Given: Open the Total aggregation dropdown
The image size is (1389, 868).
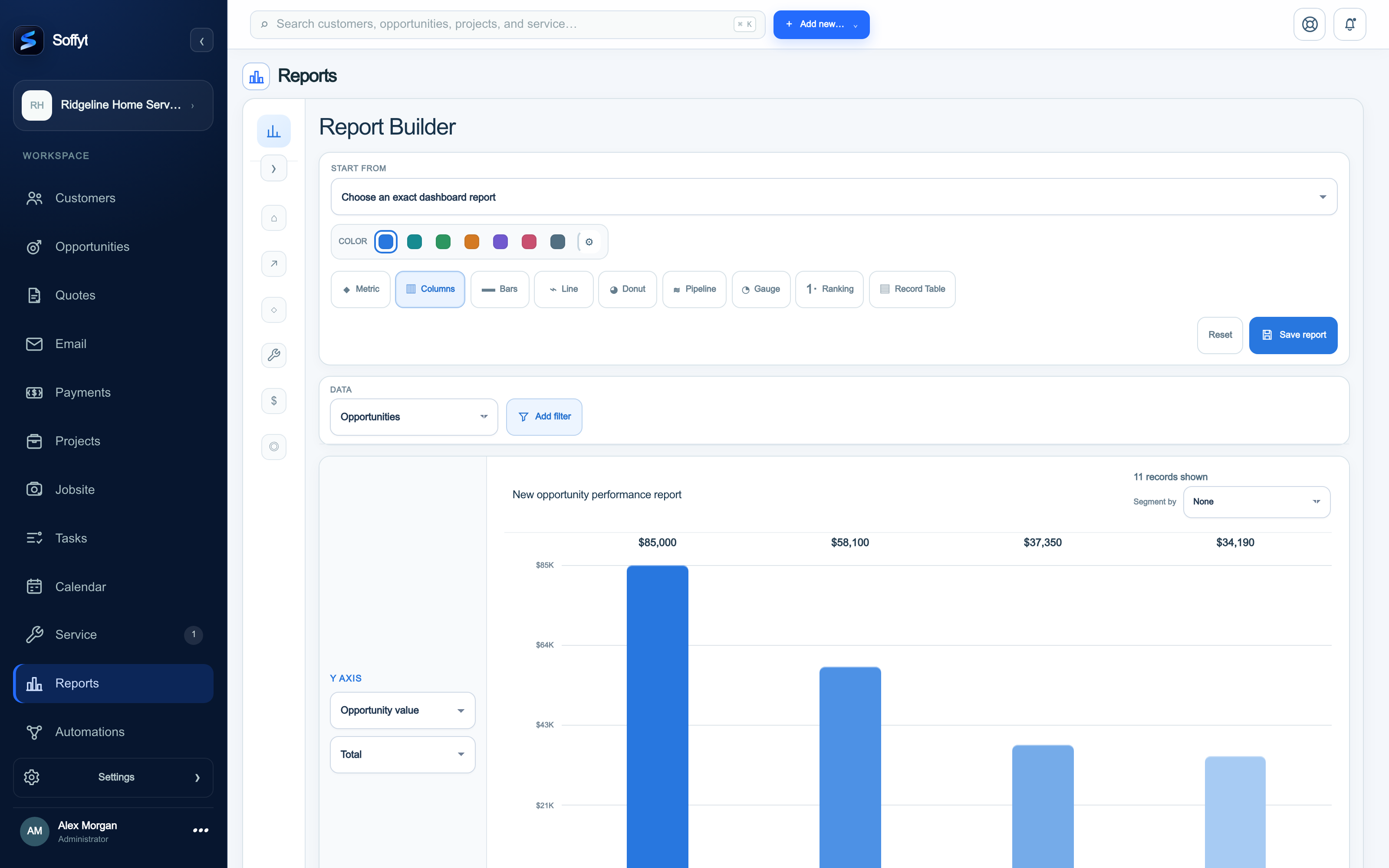Looking at the screenshot, I should [x=402, y=754].
